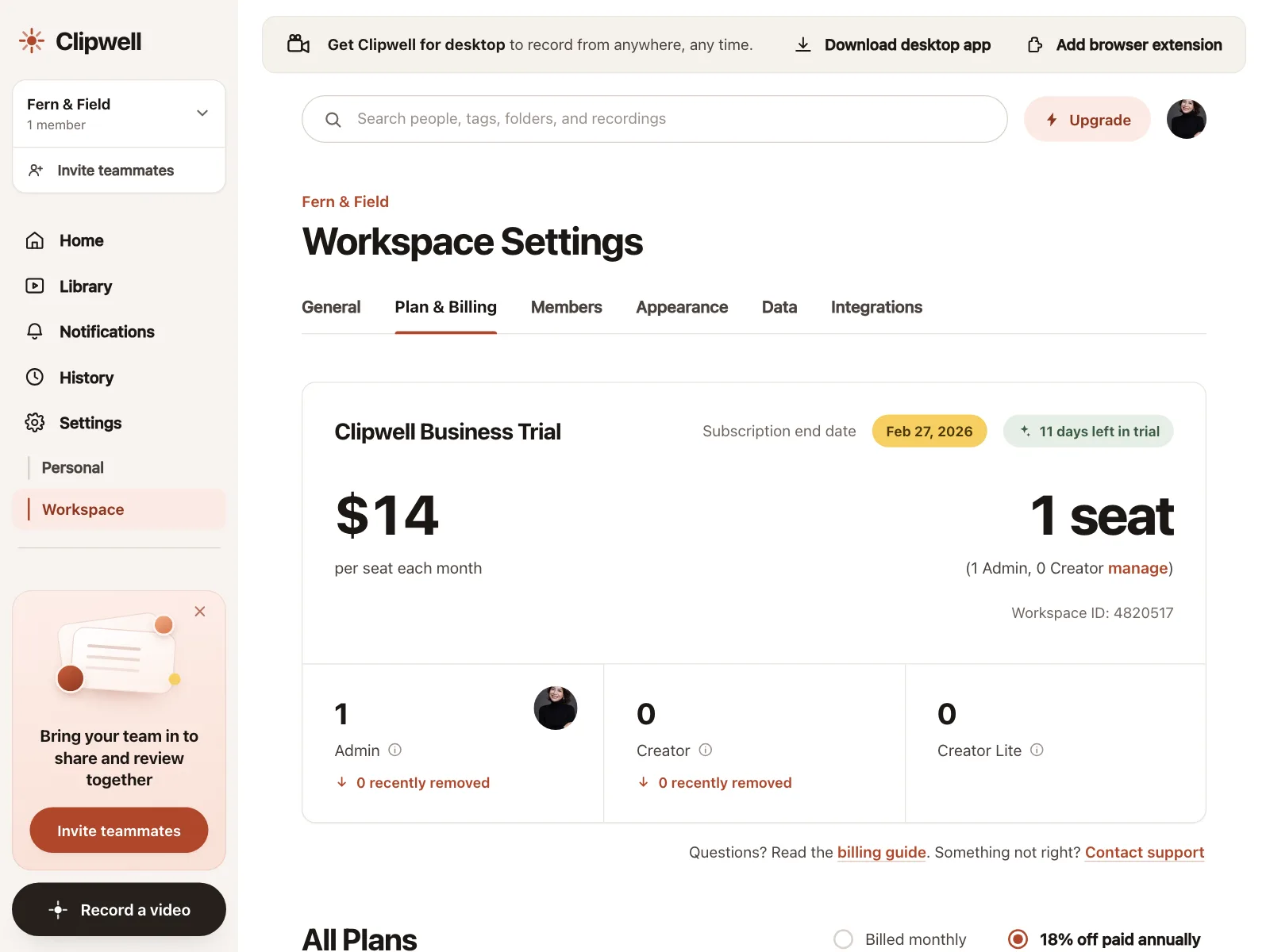The image size is (1270, 952).
Task: Click the Library play icon
Action: 35,286
